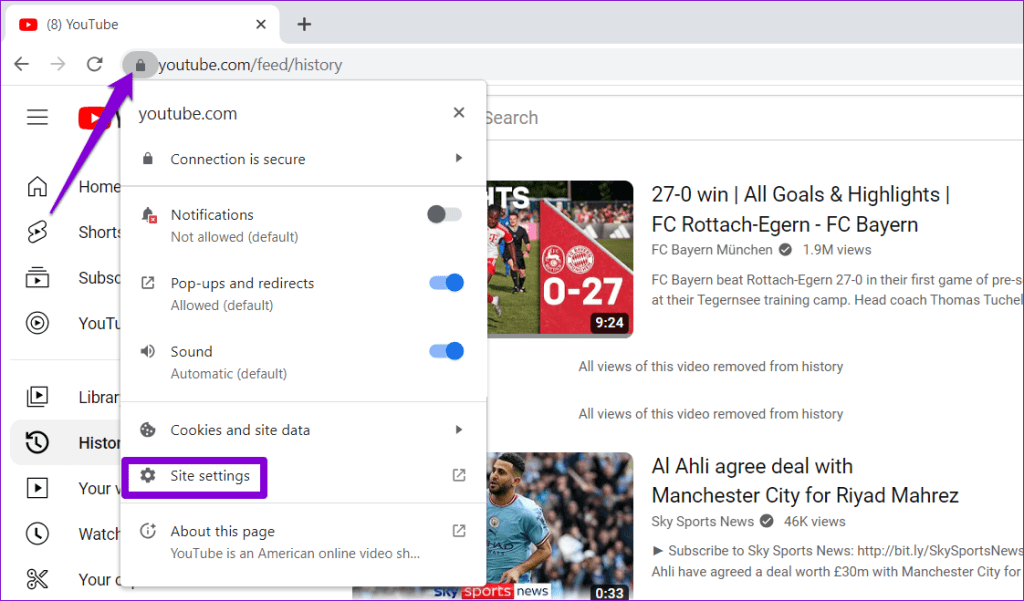This screenshot has height=601, width=1024.
Task: Open YouTube Music sidebar icon
Action: [37, 323]
